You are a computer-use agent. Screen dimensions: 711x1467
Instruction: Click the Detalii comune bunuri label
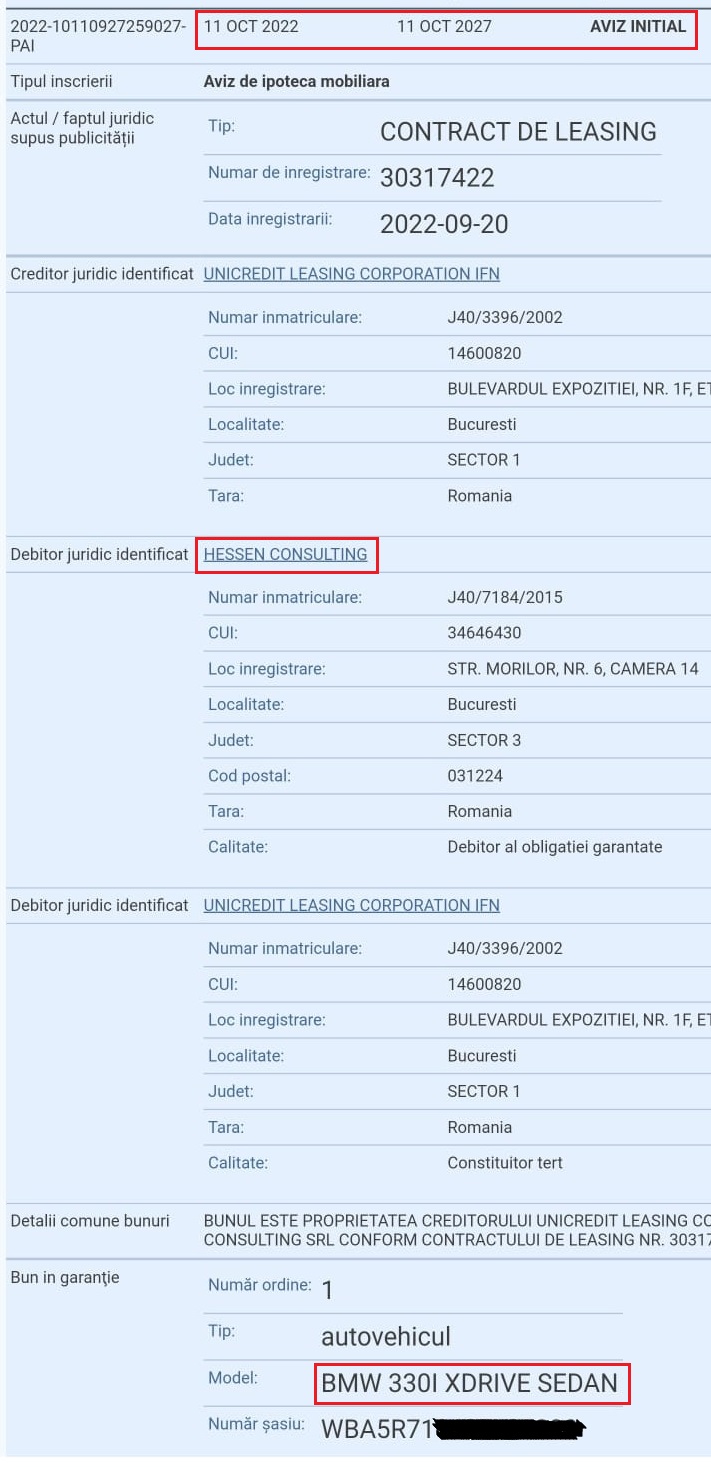point(90,1221)
